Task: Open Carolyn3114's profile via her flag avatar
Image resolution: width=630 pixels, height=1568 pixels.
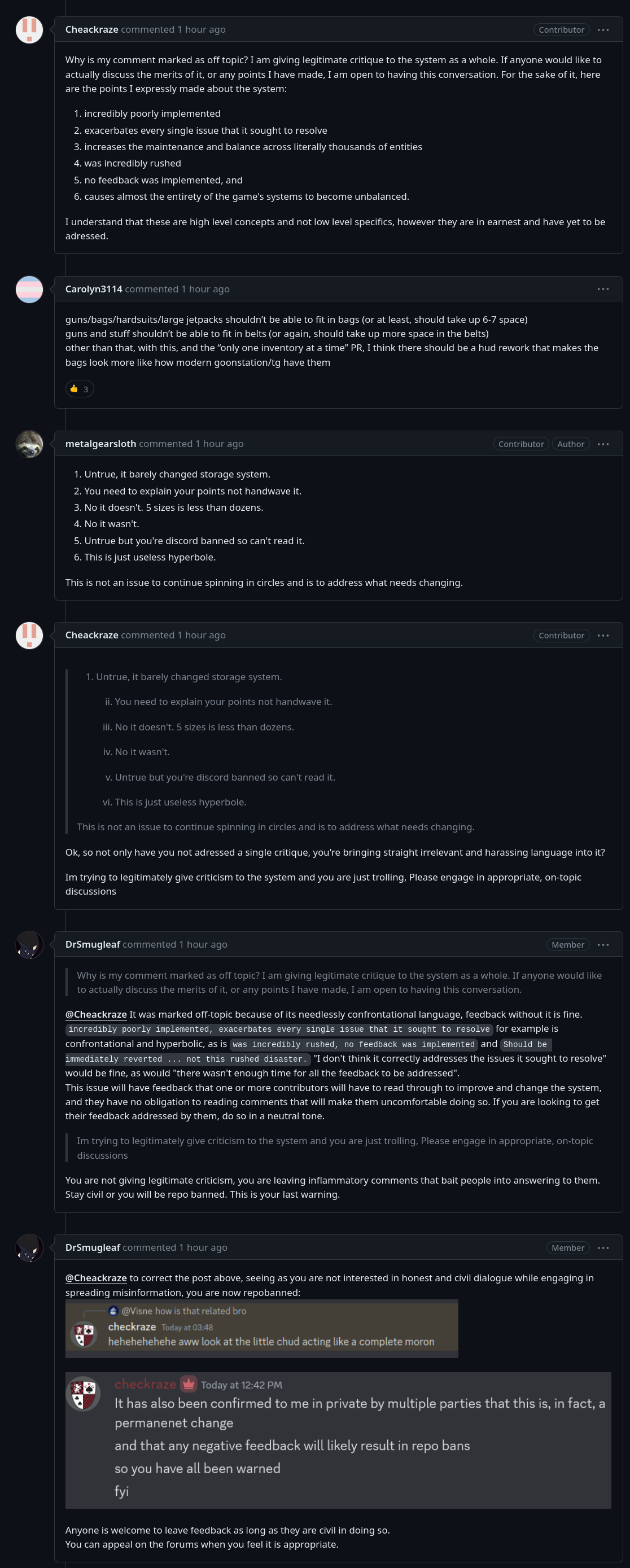Action: tap(29, 289)
